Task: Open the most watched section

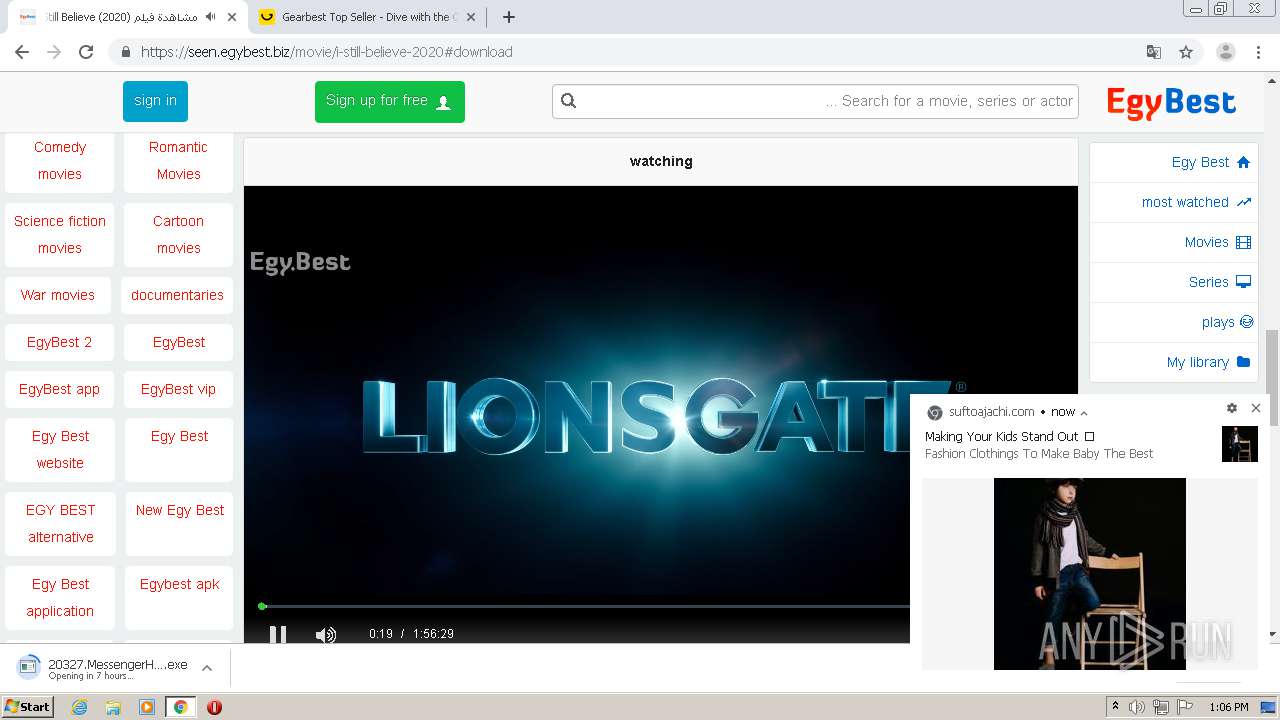Action: click(x=1185, y=202)
